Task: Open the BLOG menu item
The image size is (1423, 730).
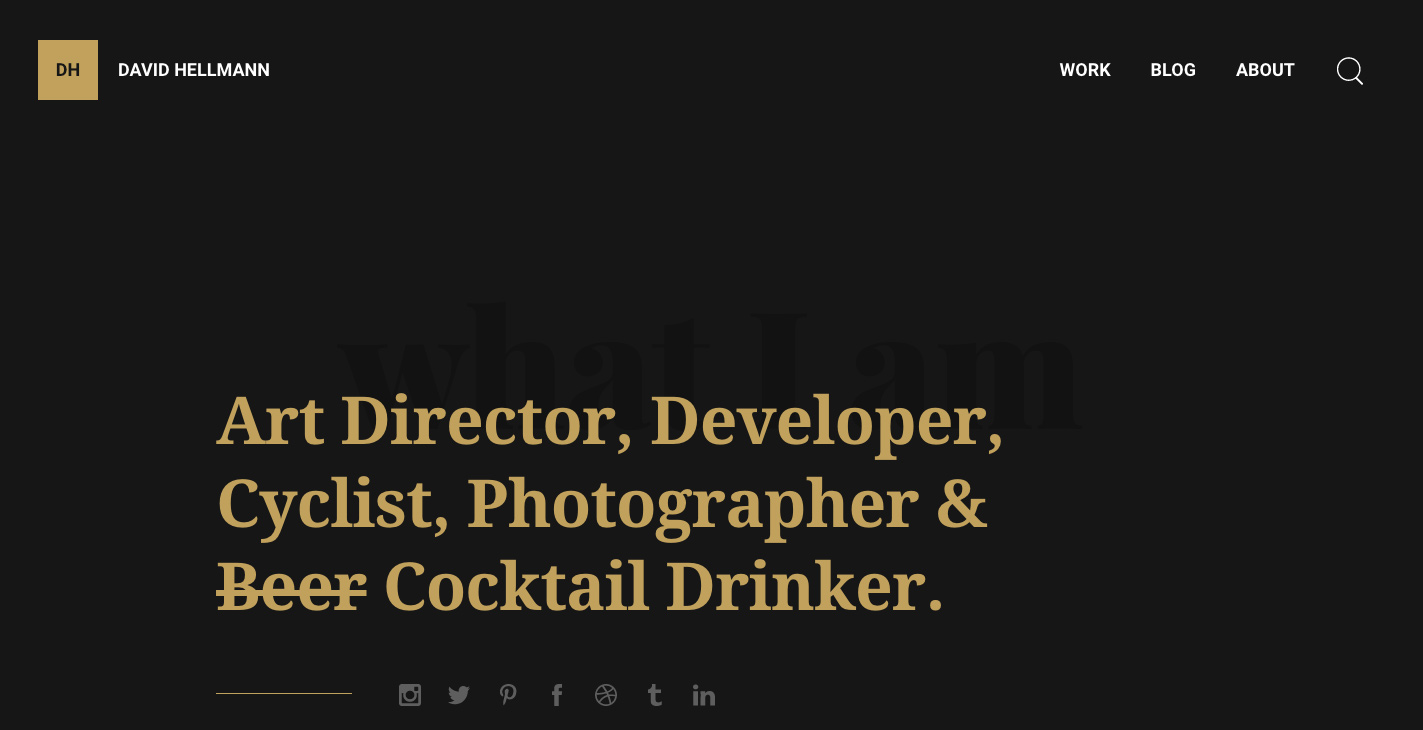Action: point(1173,70)
